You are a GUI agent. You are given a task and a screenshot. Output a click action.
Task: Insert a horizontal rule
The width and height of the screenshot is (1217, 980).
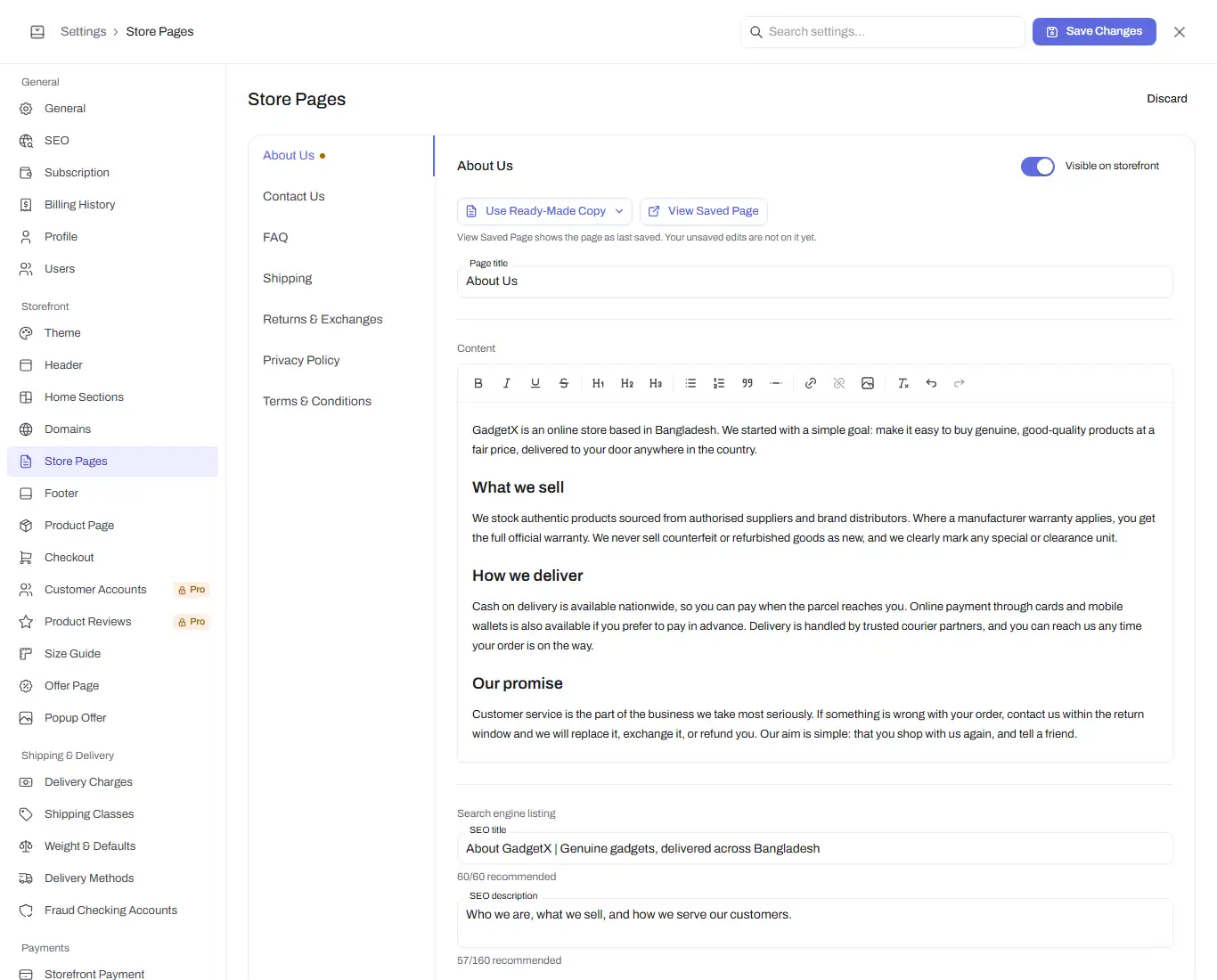tap(776, 383)
